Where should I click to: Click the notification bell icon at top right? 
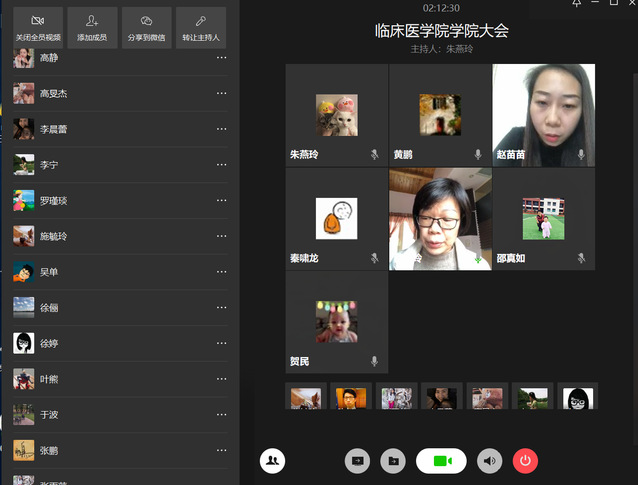point(577,5)
